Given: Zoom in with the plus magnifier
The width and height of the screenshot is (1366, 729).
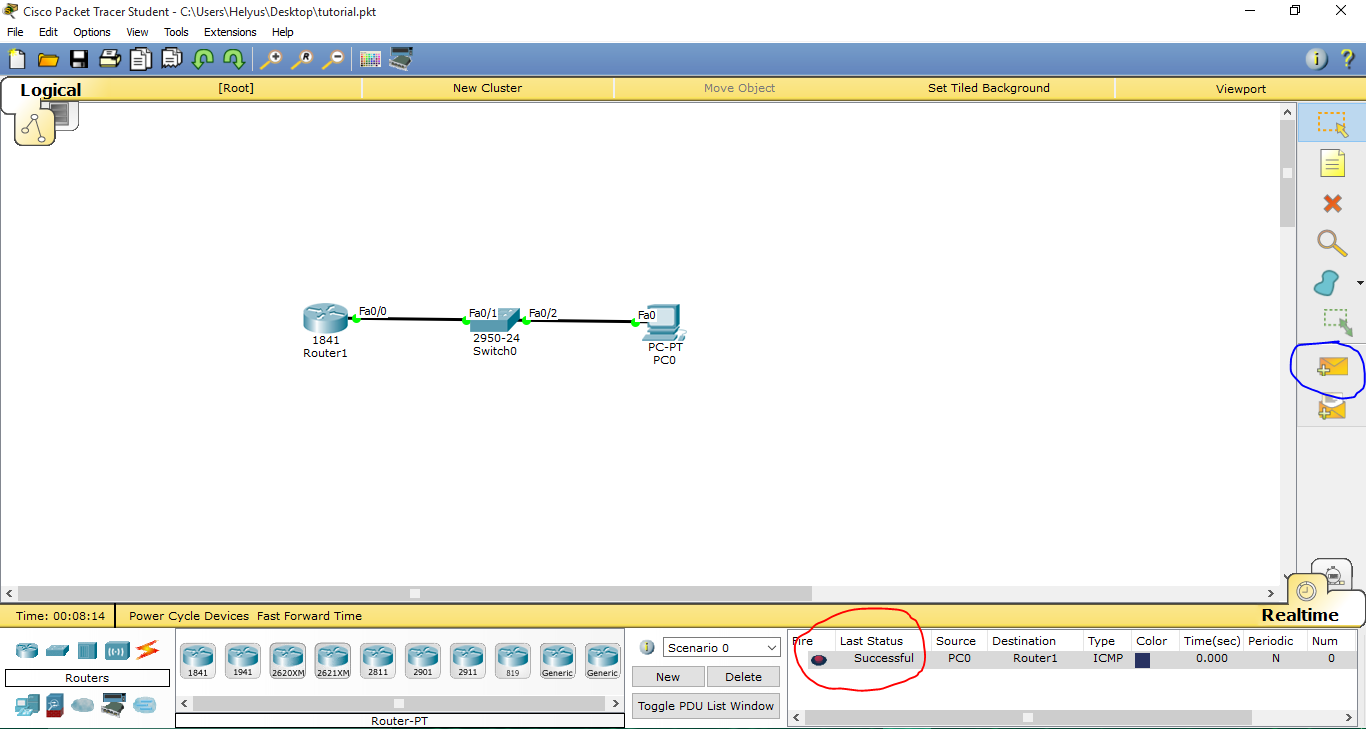Looking at the screenshot, I should click(x=271, y=59).
